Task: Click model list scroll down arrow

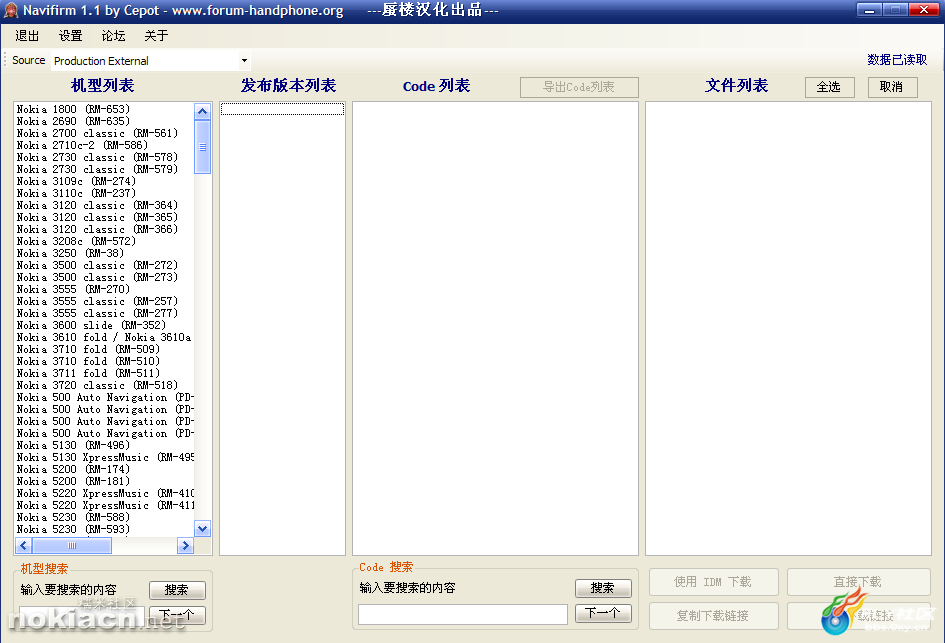Action: (202, 529)
